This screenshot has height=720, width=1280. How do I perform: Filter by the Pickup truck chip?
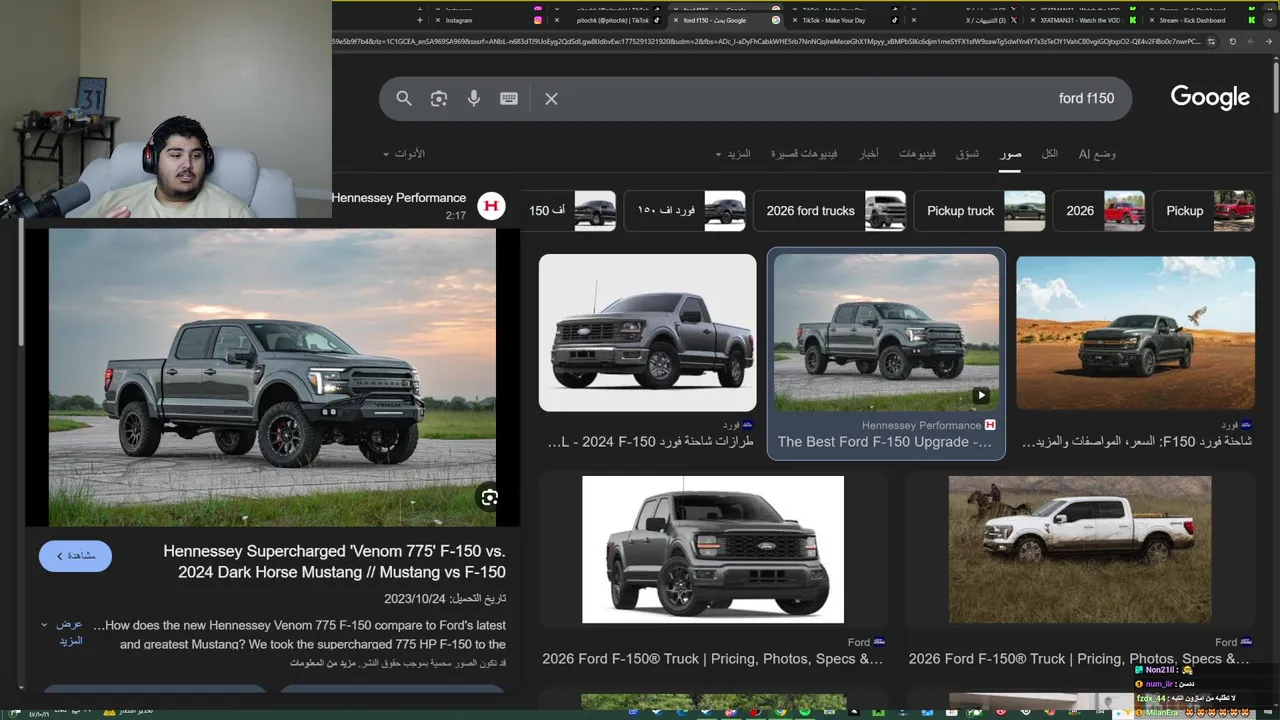click(x=979, y=211)
